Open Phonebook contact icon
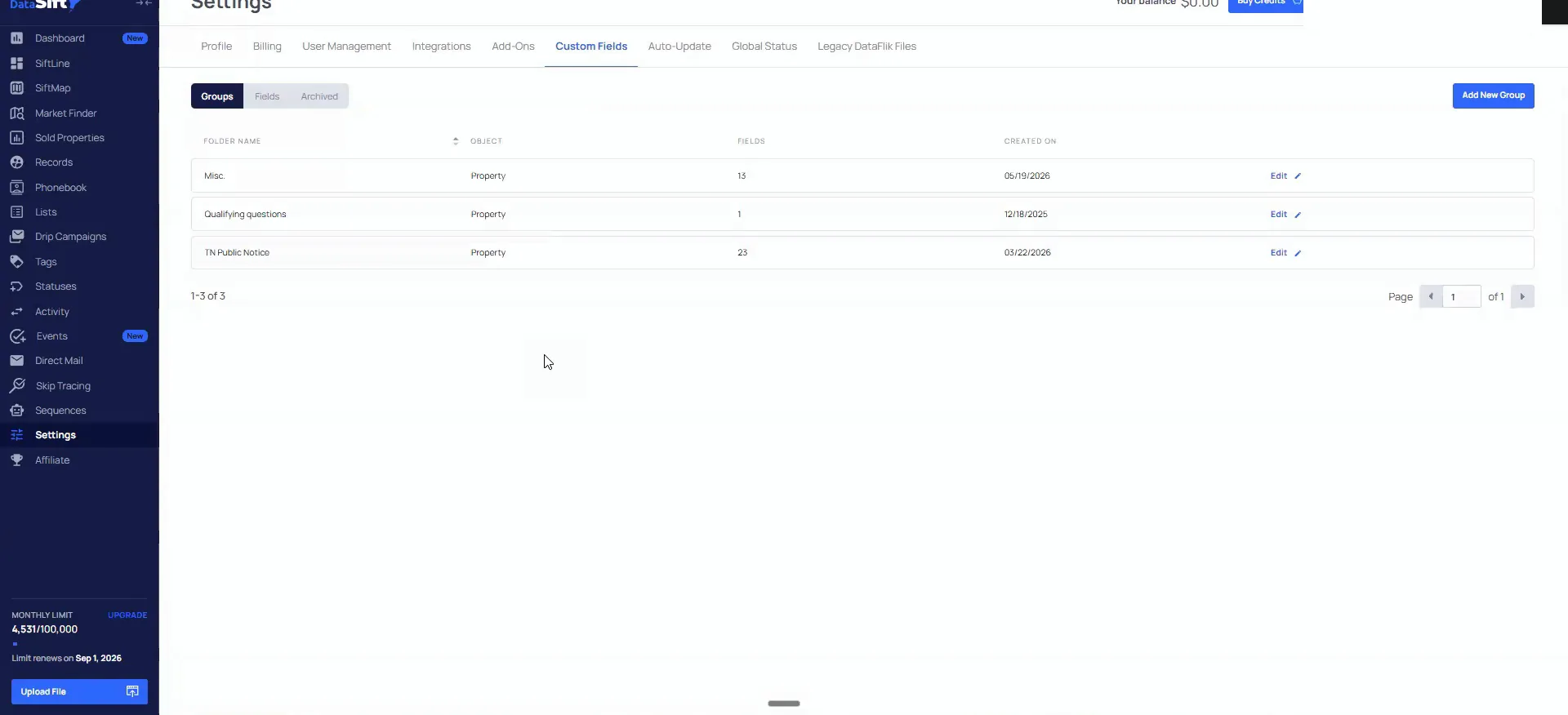 pos(16,188)
